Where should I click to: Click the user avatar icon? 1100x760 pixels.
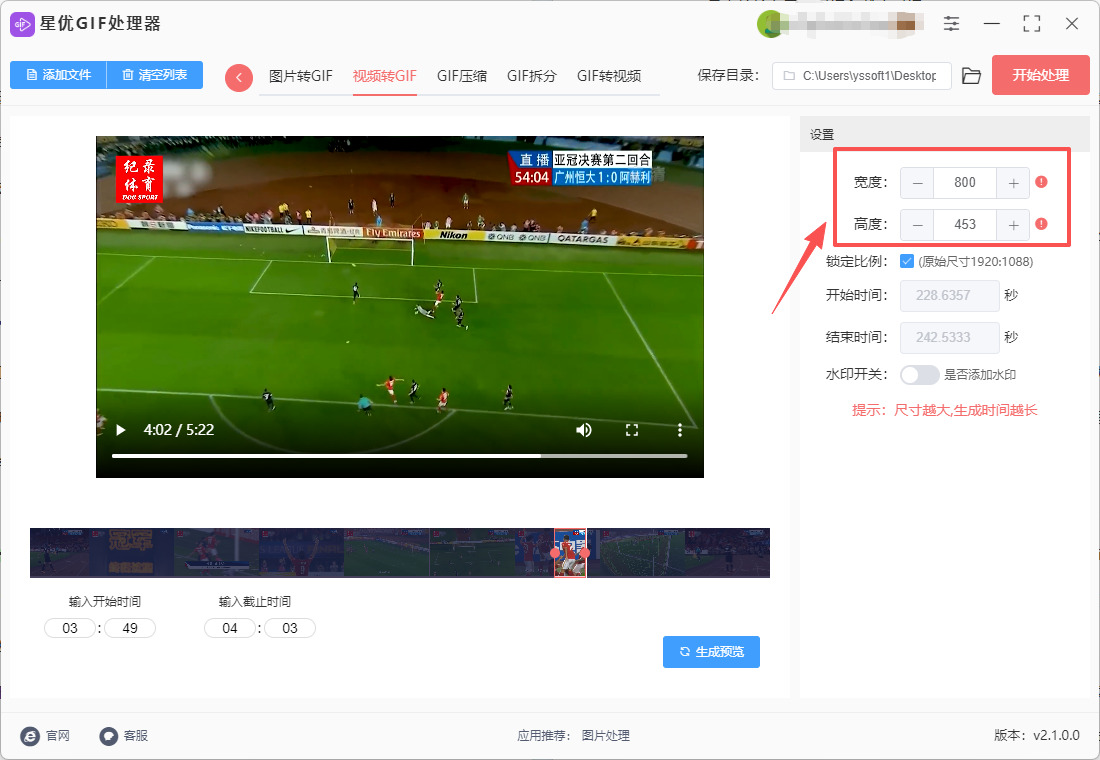770,25
